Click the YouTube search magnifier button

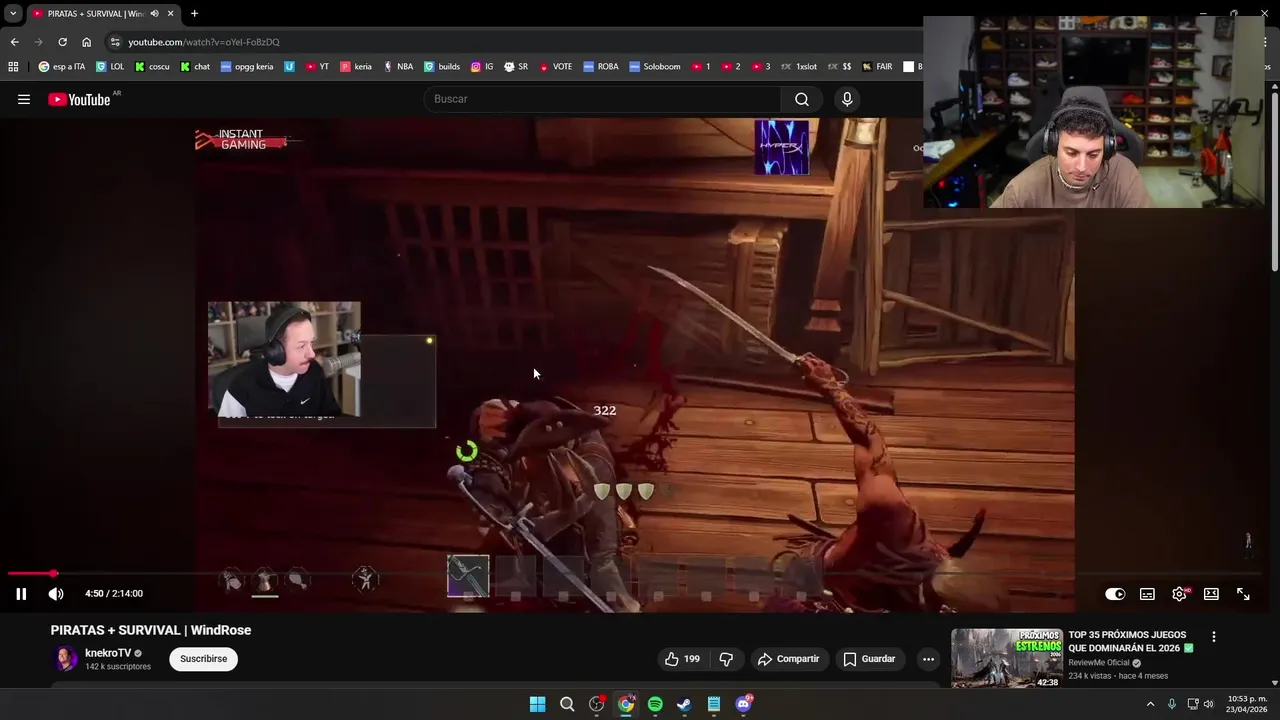pyautogui.click(x=802, y=99)
